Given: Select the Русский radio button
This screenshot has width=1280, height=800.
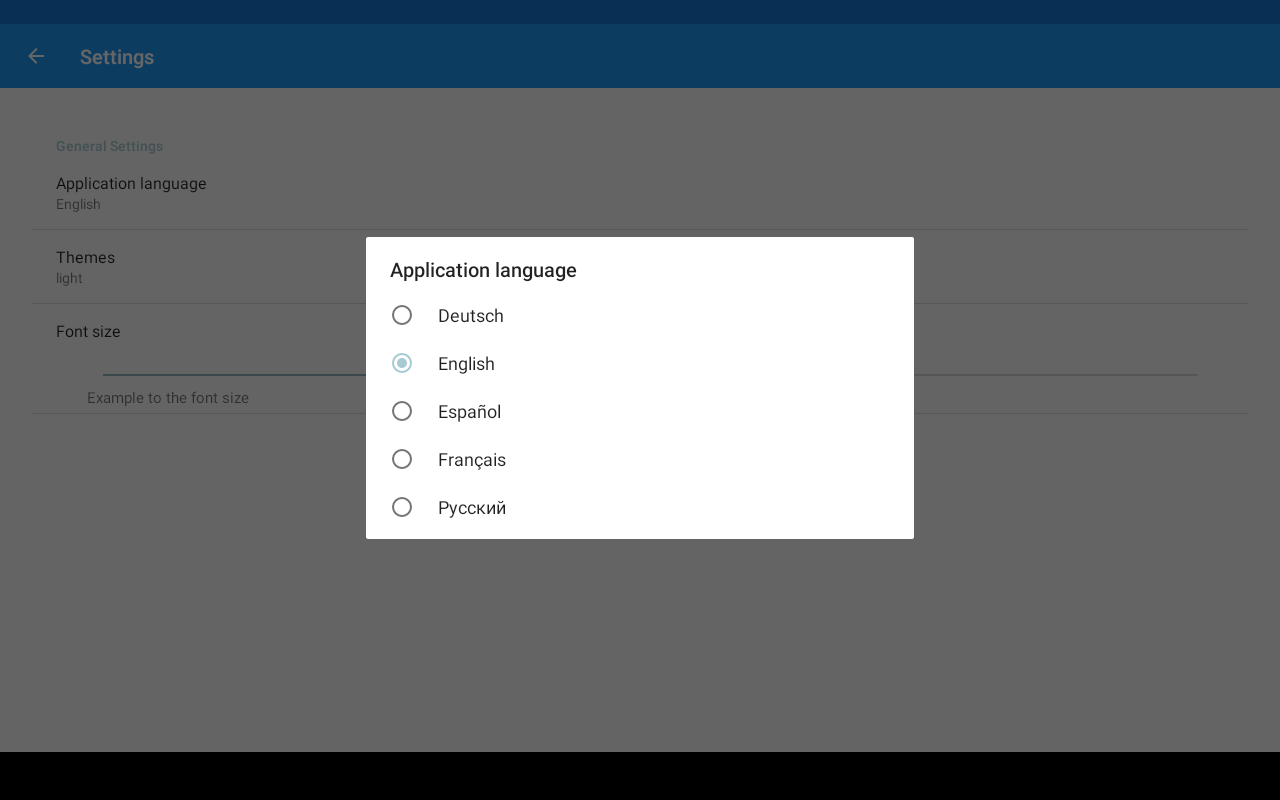Looking at the screenshot, I should (x=402, y=507).
